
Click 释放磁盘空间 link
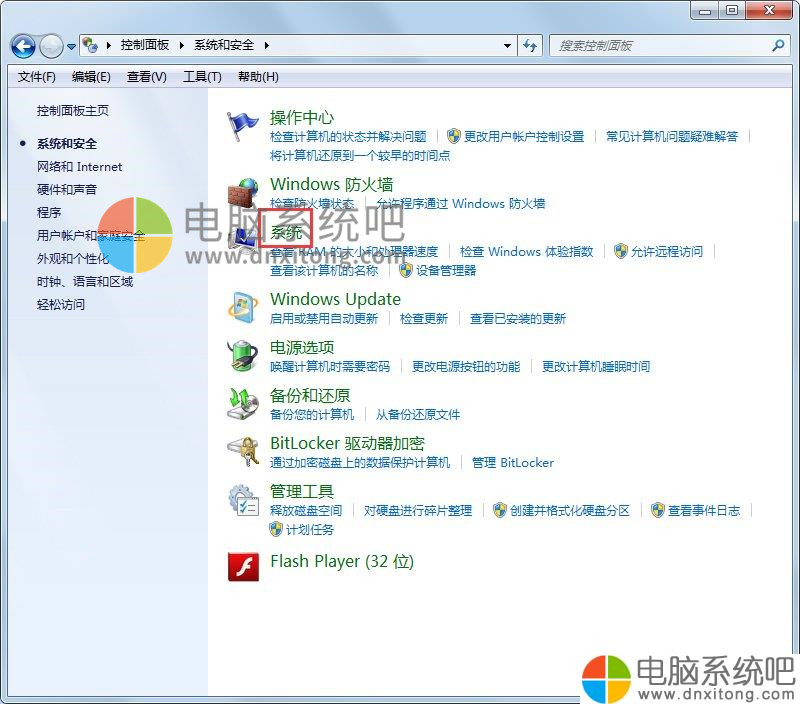(306, 511)
